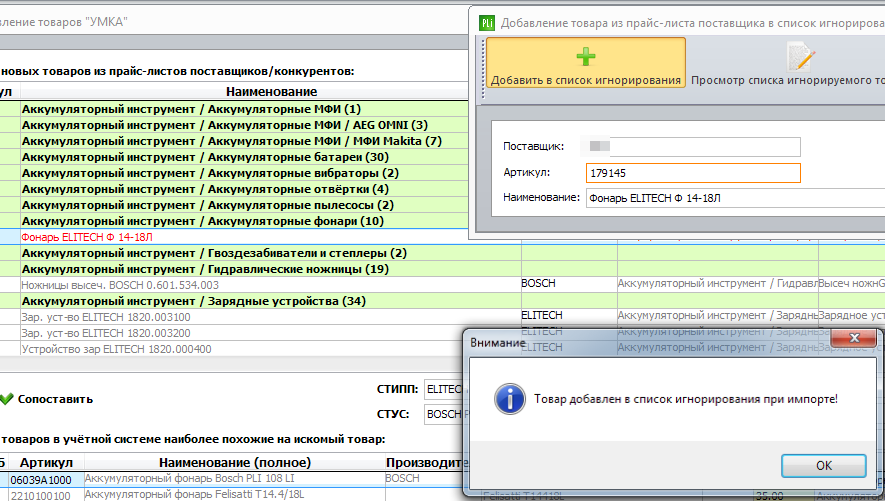
Task: Click the Наименование column header in the upper table
Action: pyautogui.click(x=271, y=91)
